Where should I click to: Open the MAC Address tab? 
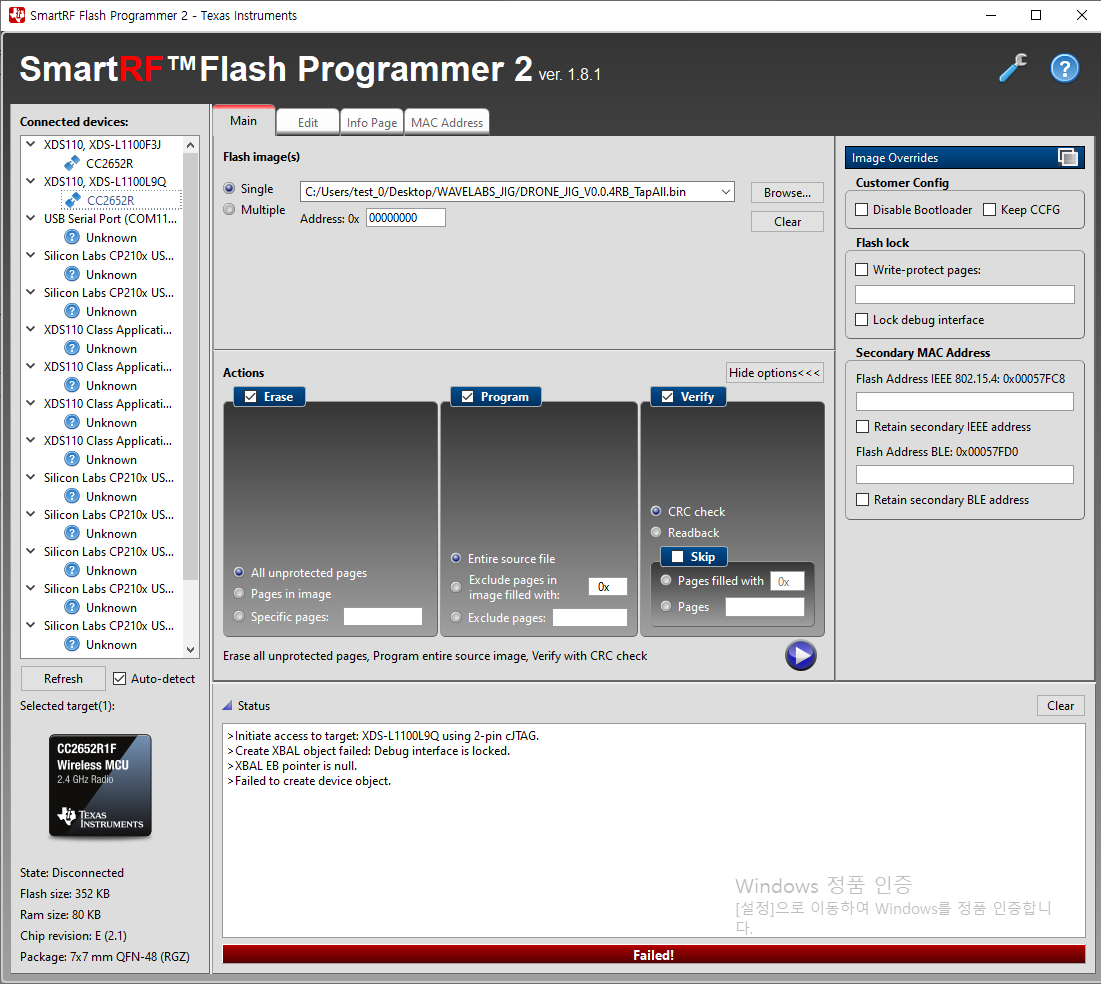point(447,122)
